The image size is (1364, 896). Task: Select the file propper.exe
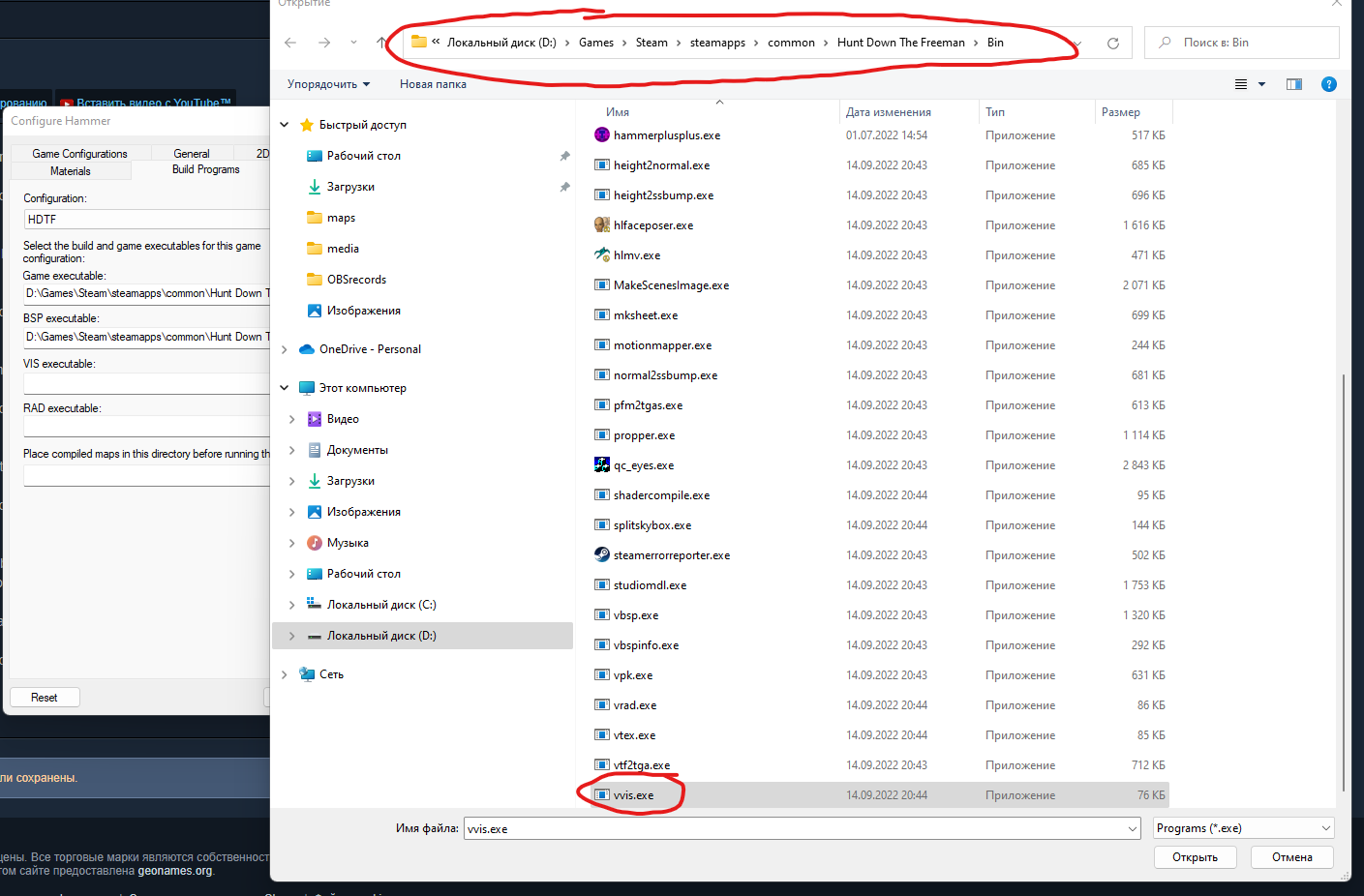[x=644, y=435]
